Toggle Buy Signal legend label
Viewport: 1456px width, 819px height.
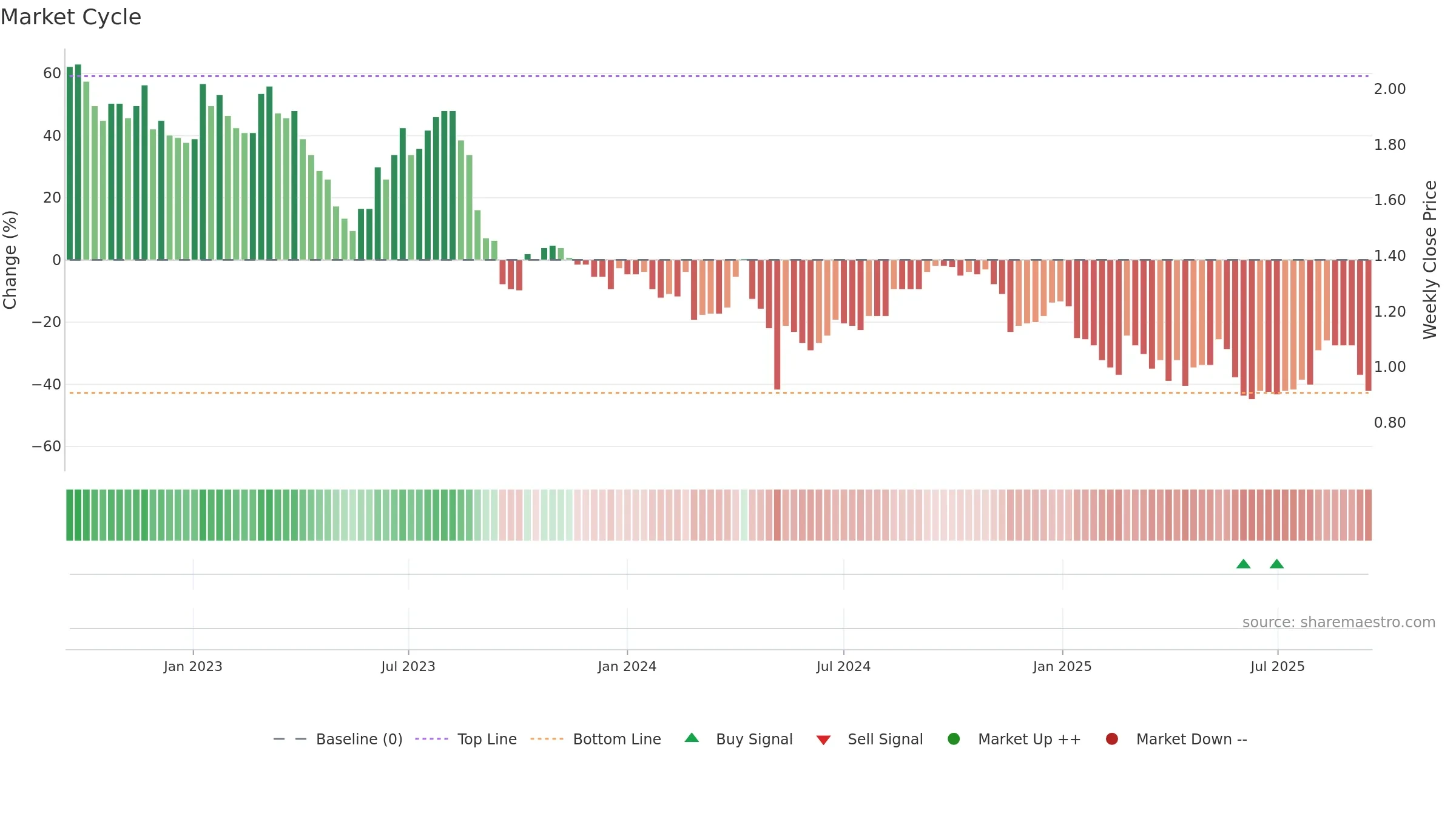(754, 739)
